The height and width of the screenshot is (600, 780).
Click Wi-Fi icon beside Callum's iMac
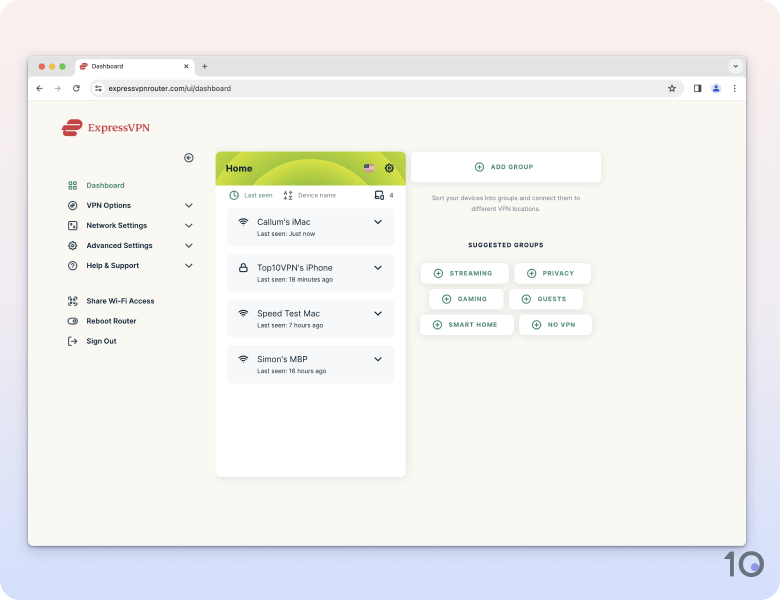[x=243, y=222]
